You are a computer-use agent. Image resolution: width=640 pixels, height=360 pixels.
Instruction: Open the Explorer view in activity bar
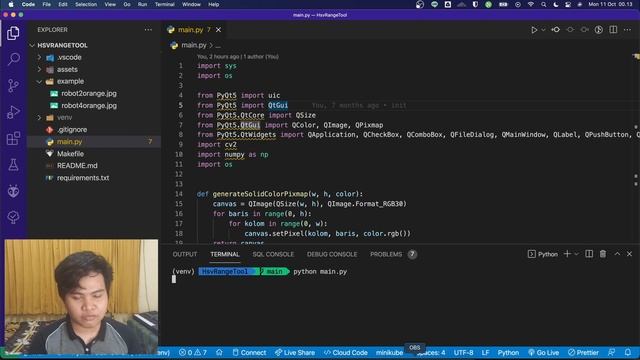tap(13, 33)
